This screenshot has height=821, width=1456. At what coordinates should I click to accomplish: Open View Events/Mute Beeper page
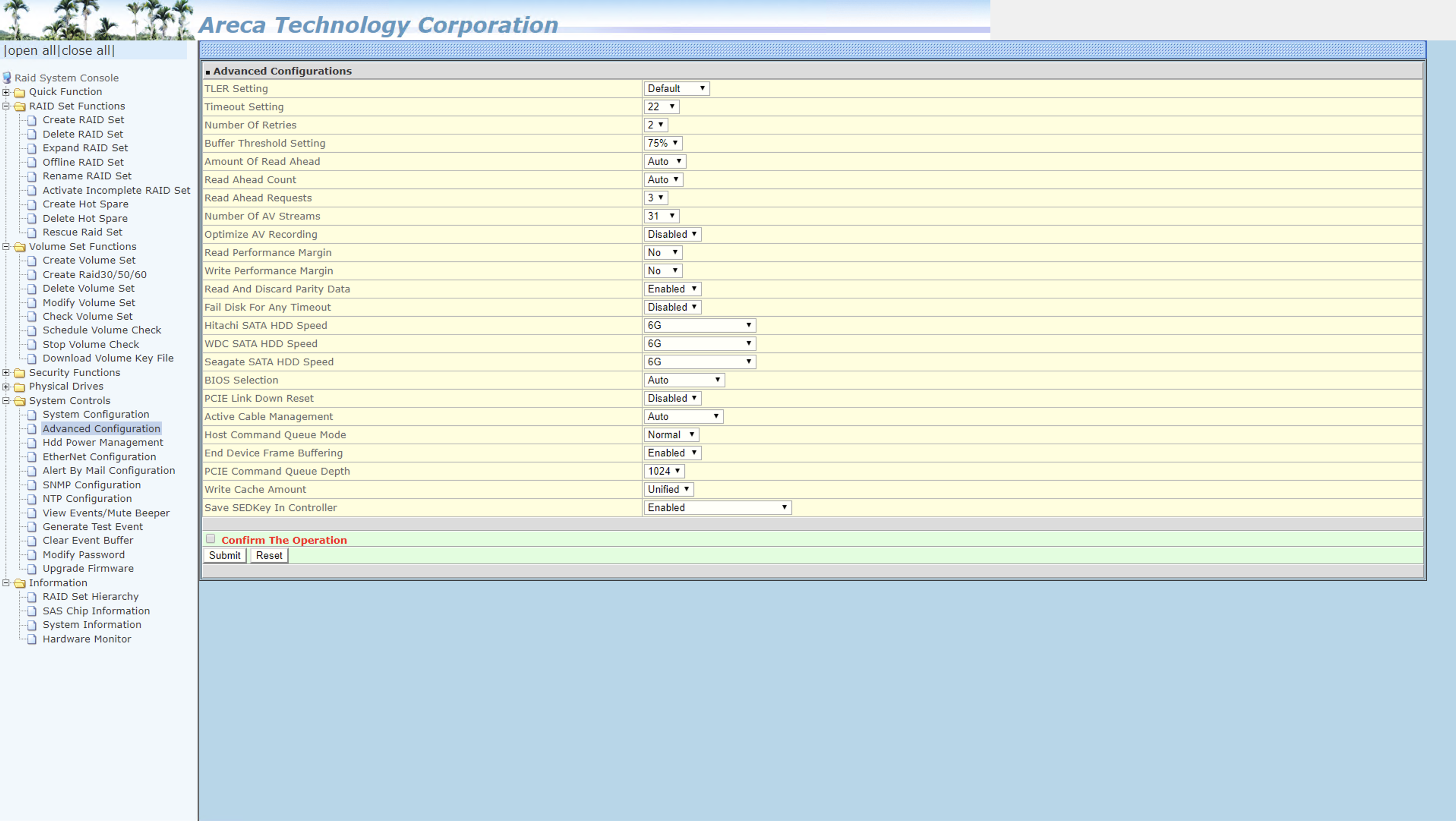coord(106,513)
